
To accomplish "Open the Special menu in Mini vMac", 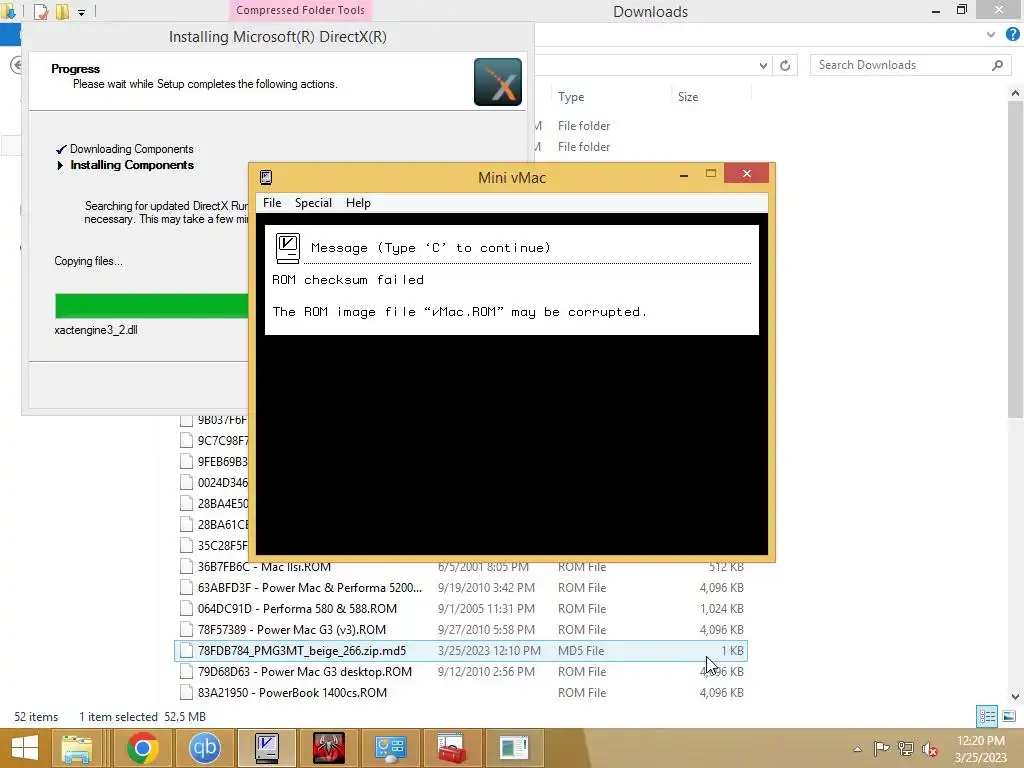I will [313, 203].
